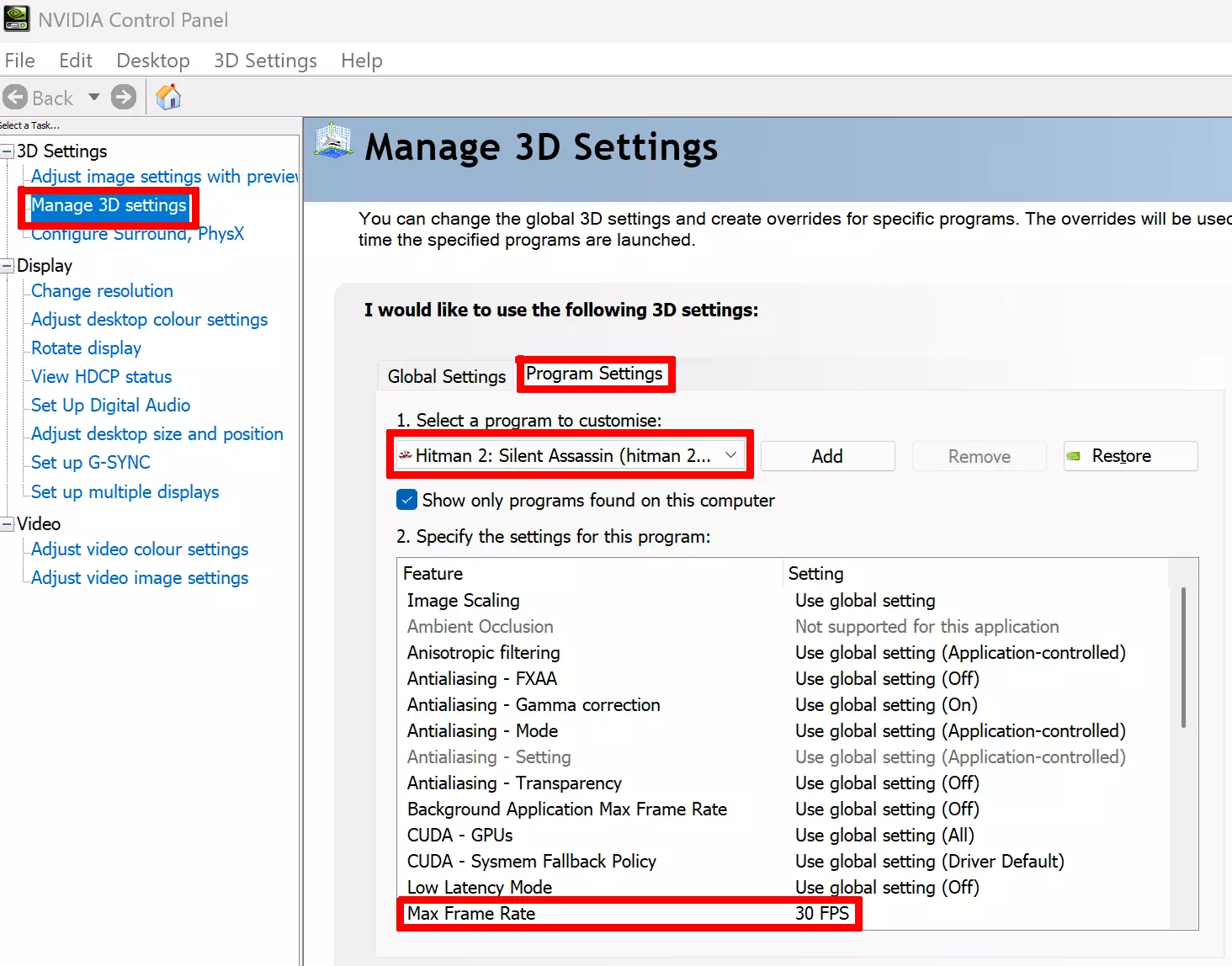The height and width of the screenshot is (966, 1232).
Task: Open the program selection dropdown
Action: (x=570, y=455)
